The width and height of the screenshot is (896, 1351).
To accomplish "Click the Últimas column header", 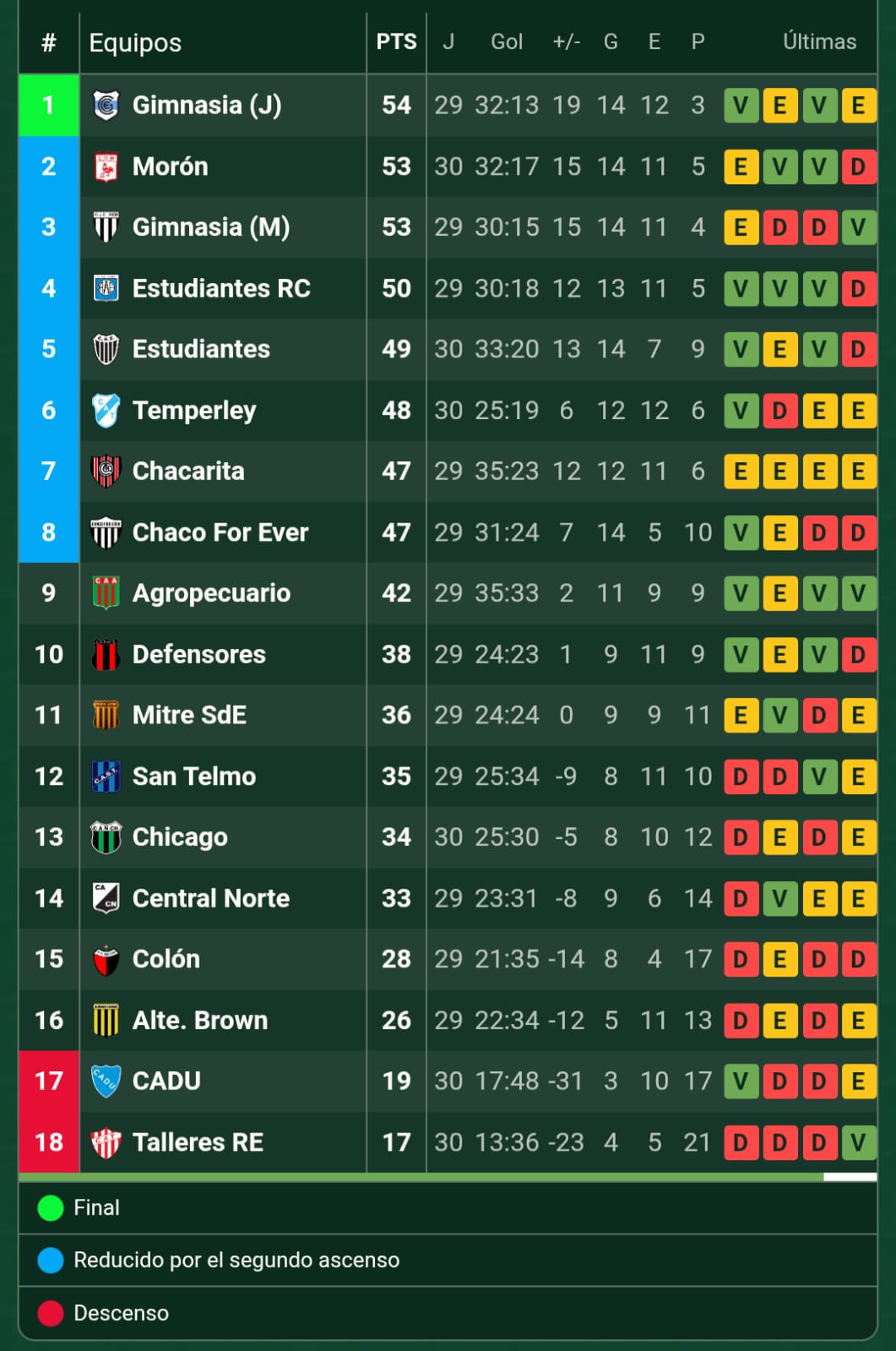I will point(819,42).
